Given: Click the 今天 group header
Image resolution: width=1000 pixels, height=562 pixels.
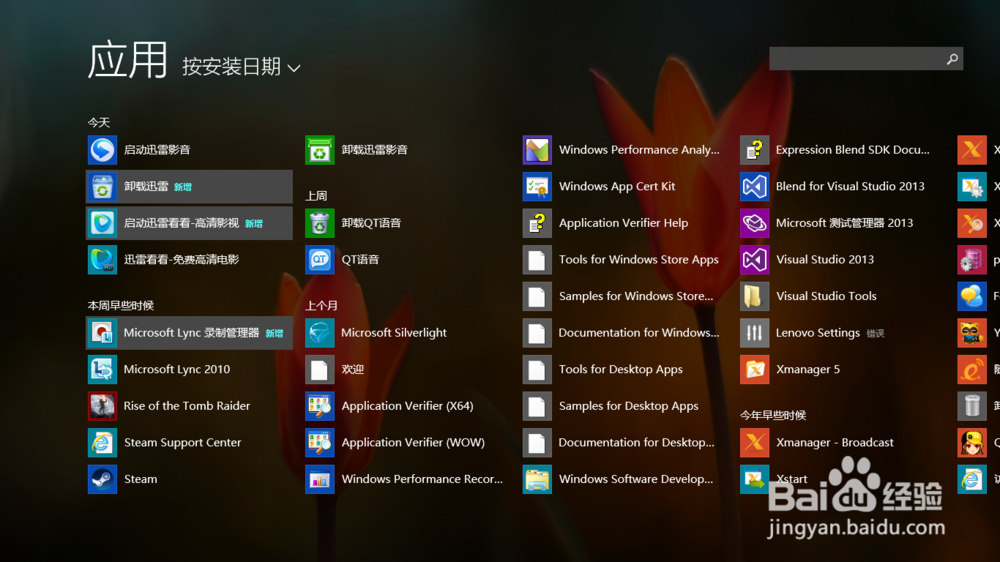Looking at the screenshot, I should (99, 122).
